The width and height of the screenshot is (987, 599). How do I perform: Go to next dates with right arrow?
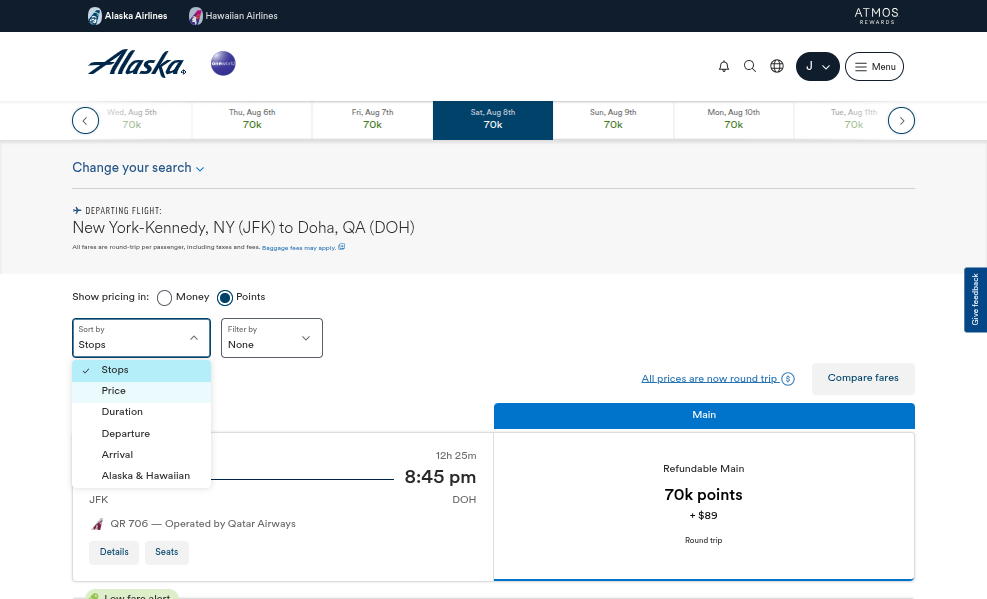tap(901, 120)
